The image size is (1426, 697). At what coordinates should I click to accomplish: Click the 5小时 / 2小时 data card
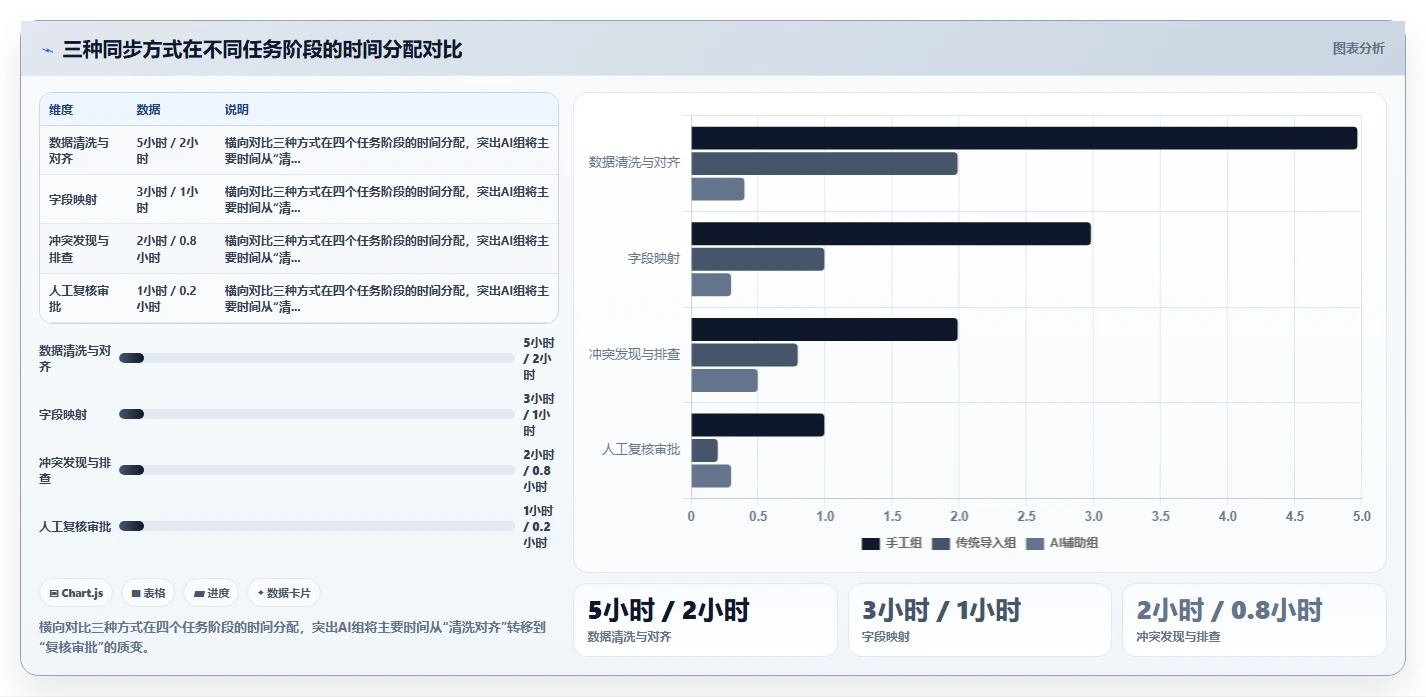pos(705,620)
